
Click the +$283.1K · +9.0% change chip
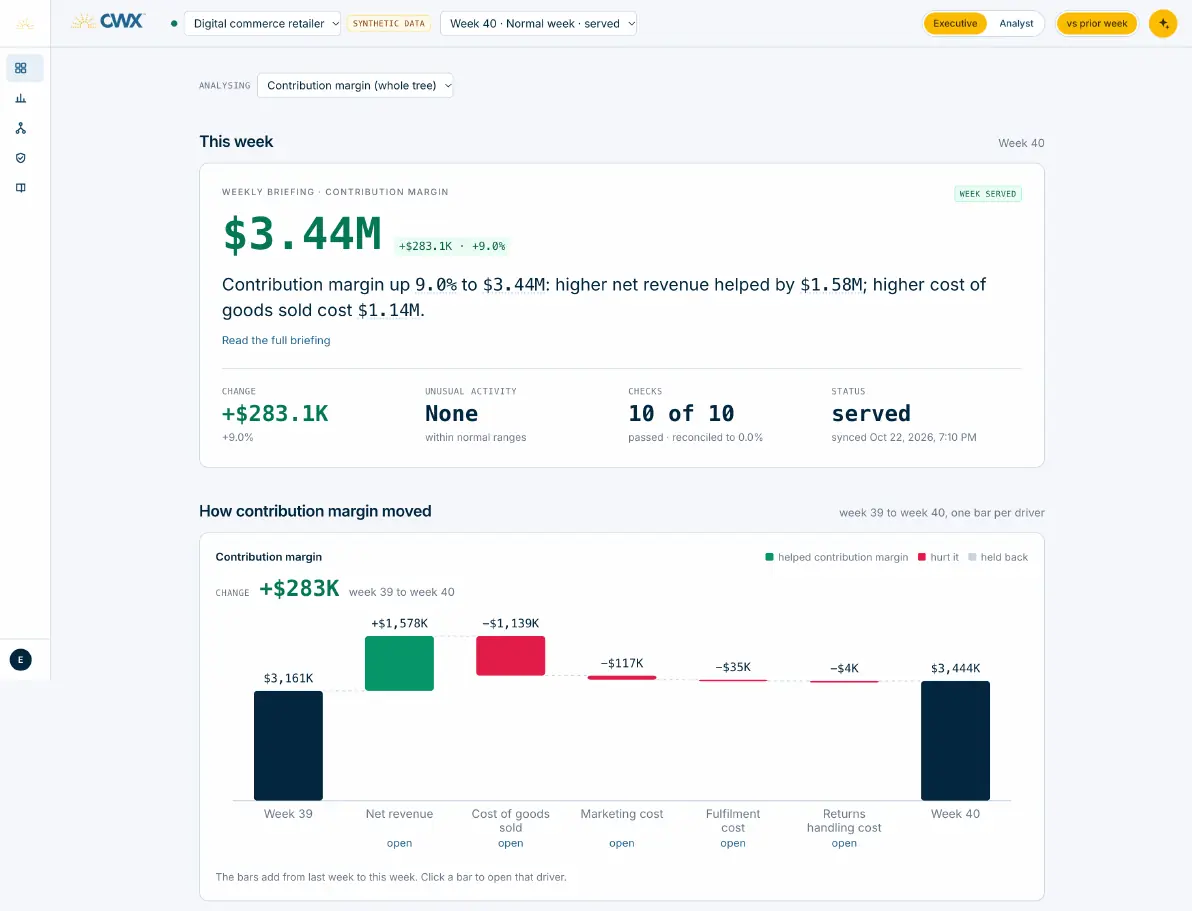pos(452,246)
